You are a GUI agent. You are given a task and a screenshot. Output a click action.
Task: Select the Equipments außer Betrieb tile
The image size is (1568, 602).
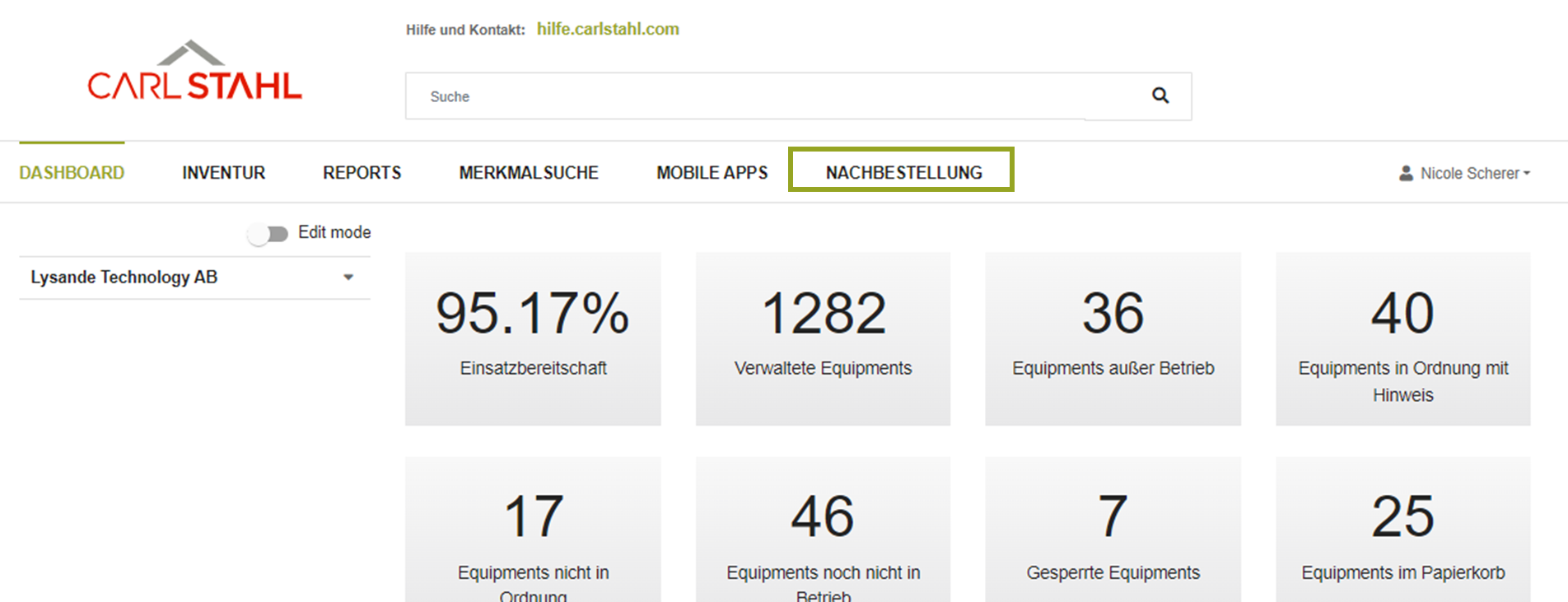pos(1113,338)
